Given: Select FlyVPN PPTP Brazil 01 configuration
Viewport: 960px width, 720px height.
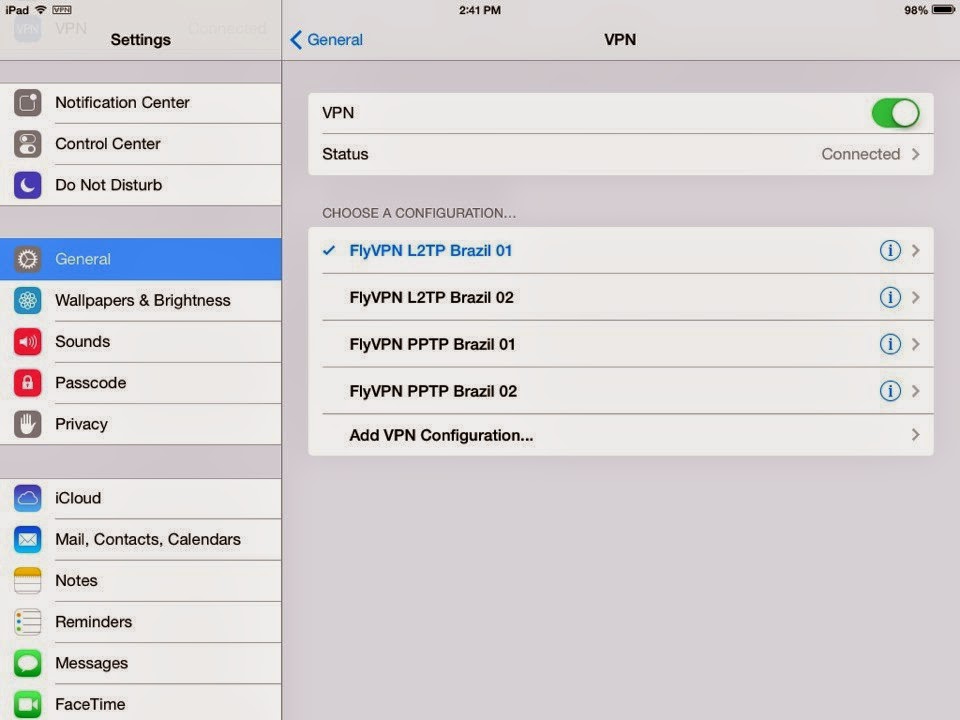Looking at the screenshot, I should pyautogui.click(x=621, y=344).
